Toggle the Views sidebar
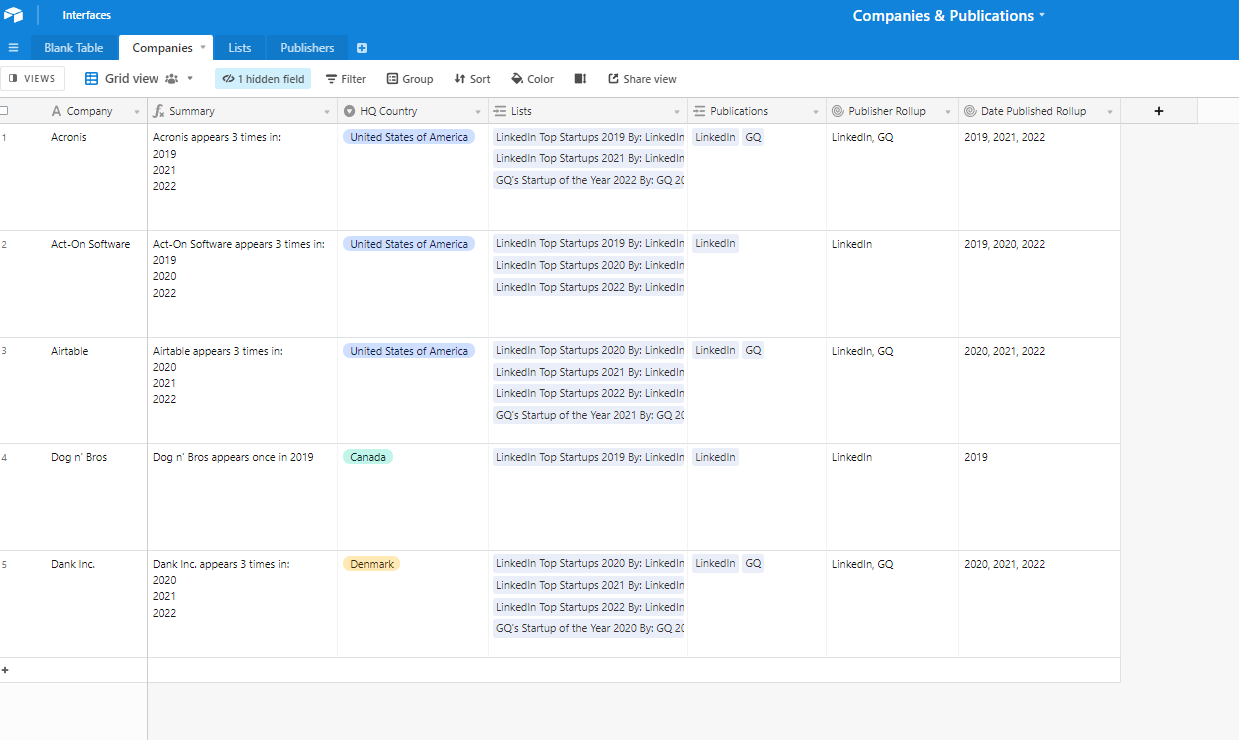Screen dimensions: 1239x740 (33, 79)
